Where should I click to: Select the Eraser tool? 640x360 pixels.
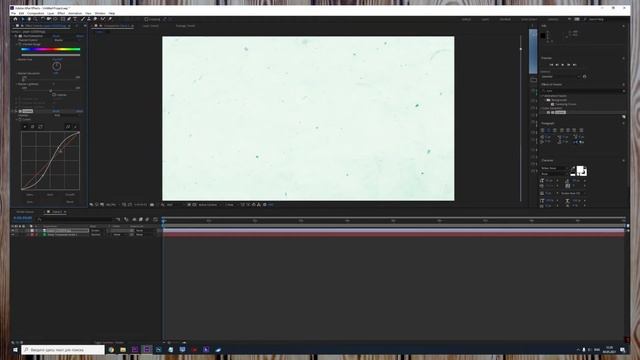pyautogui.click(x=95, y=19)
